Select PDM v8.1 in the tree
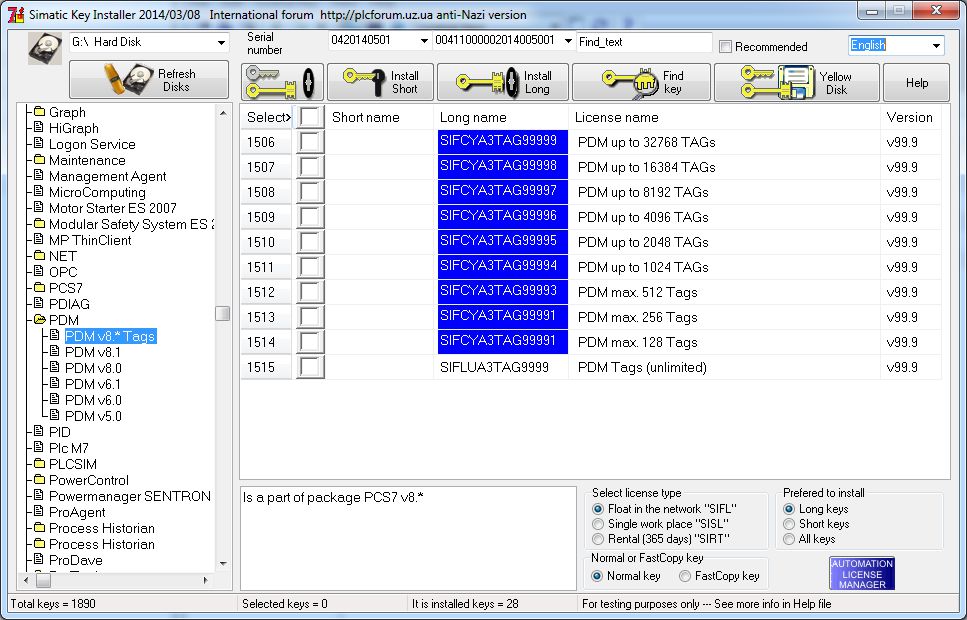Viewport: 967px width, 620px height. pos(93,352)
